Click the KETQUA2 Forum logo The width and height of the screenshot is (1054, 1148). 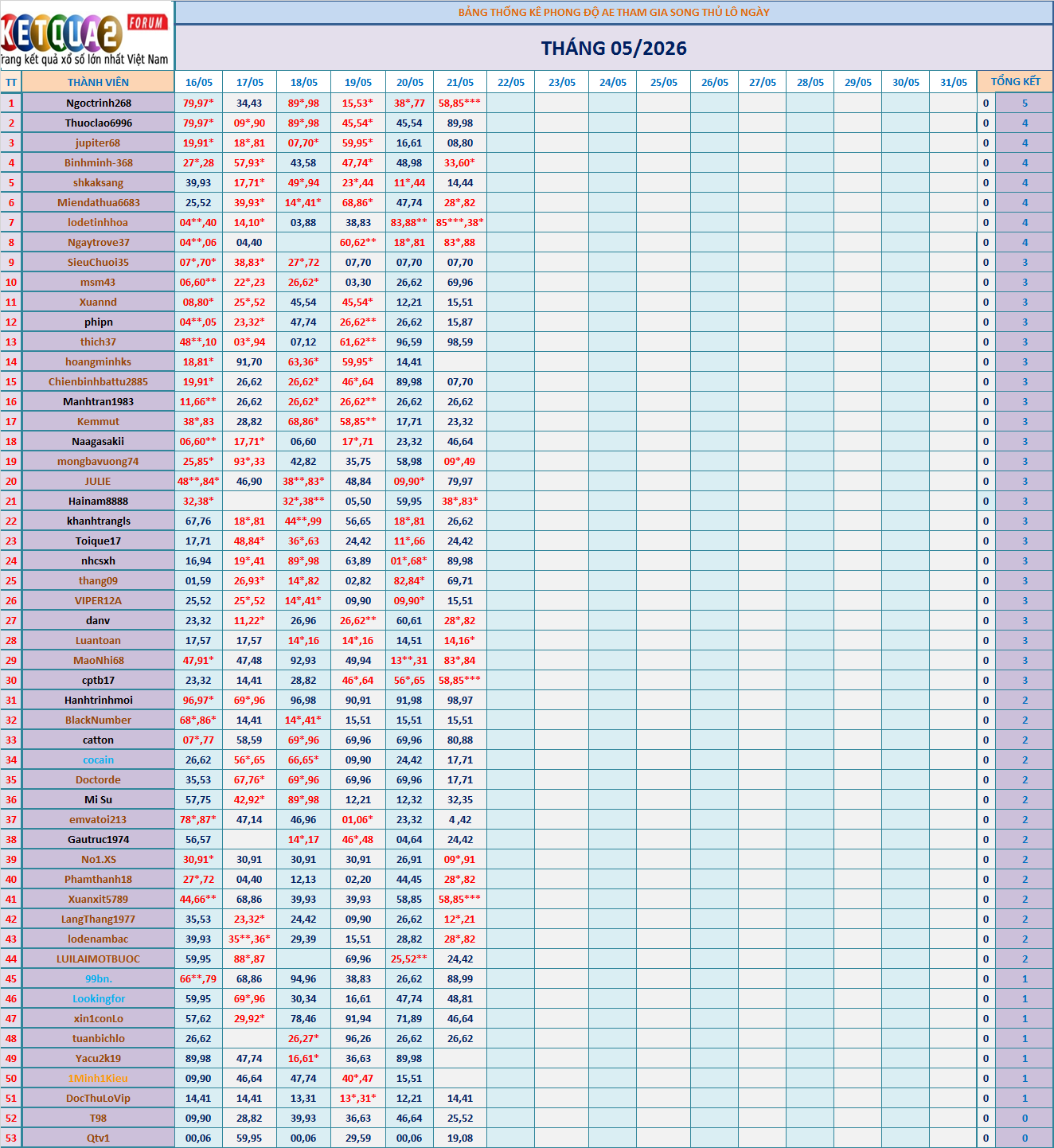click(86, 36)
